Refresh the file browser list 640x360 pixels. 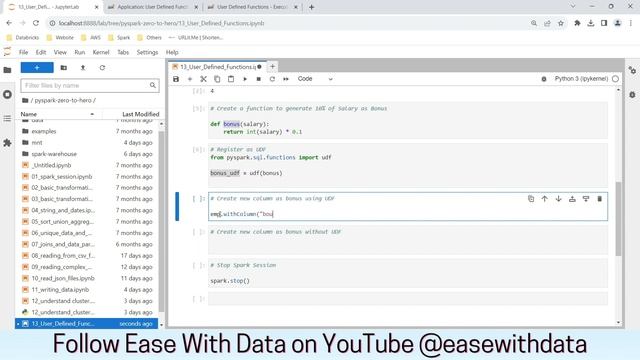[x=102, y=68]
